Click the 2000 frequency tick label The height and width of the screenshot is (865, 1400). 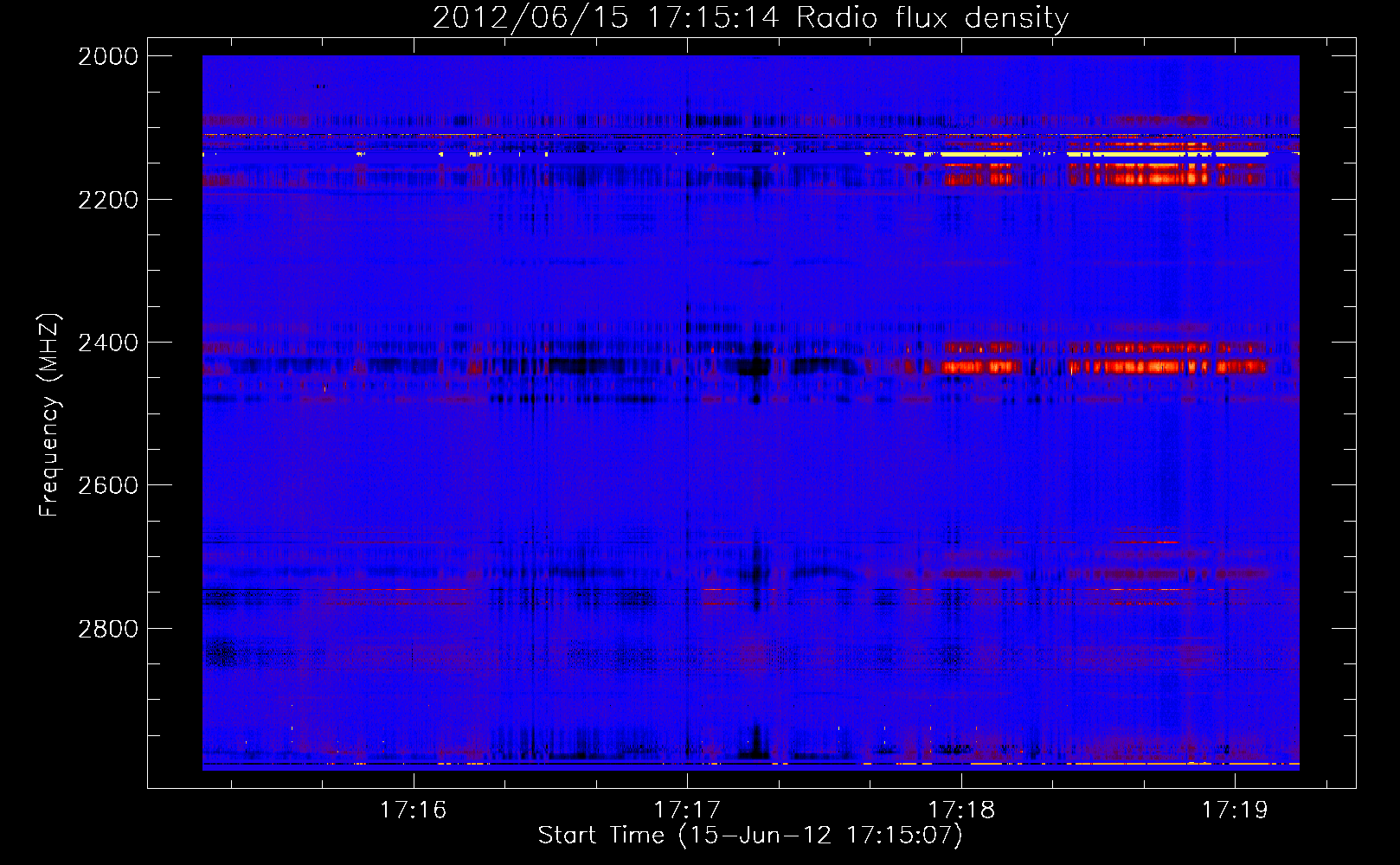tap(108, 56)
